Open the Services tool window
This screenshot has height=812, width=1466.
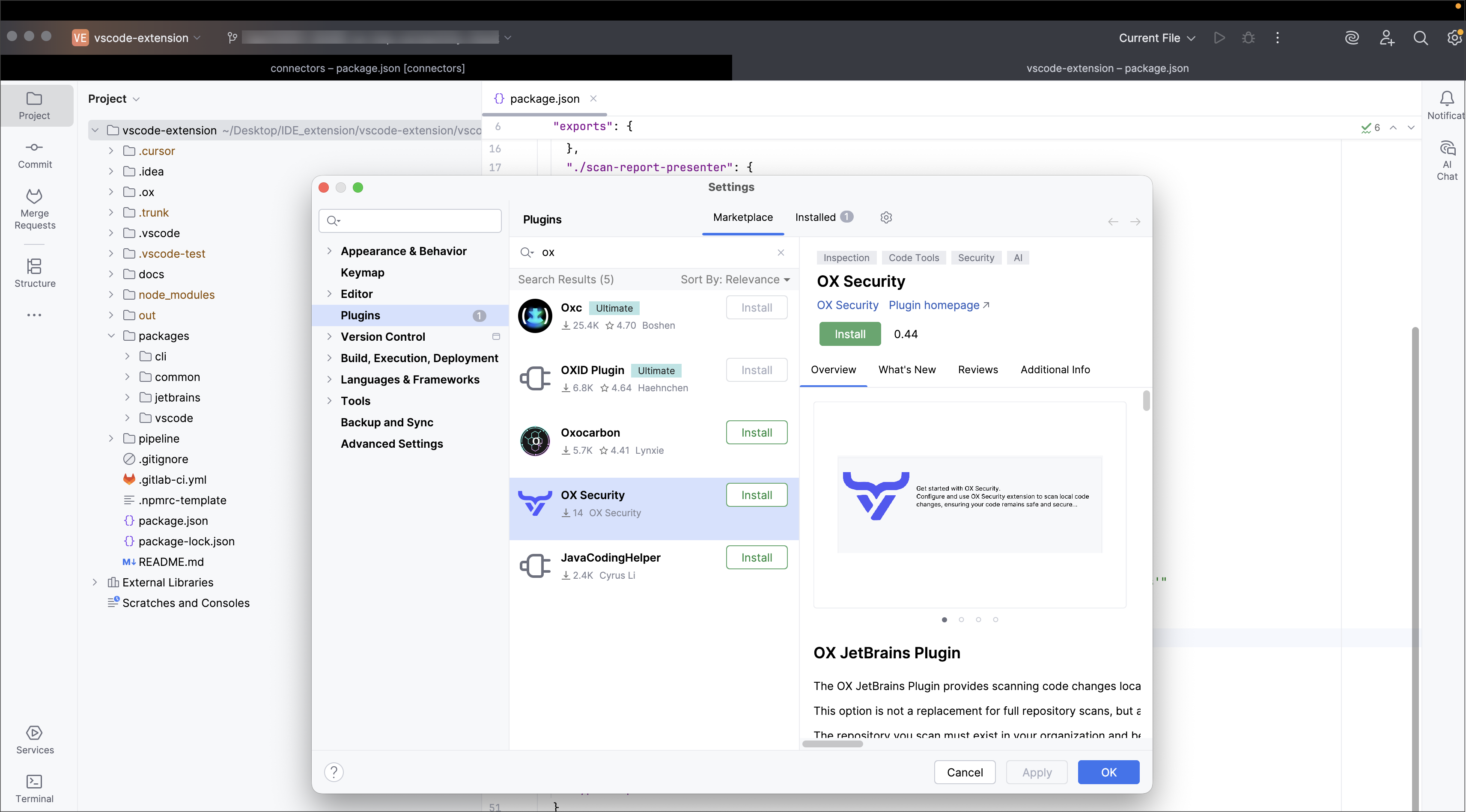point(35,739)
